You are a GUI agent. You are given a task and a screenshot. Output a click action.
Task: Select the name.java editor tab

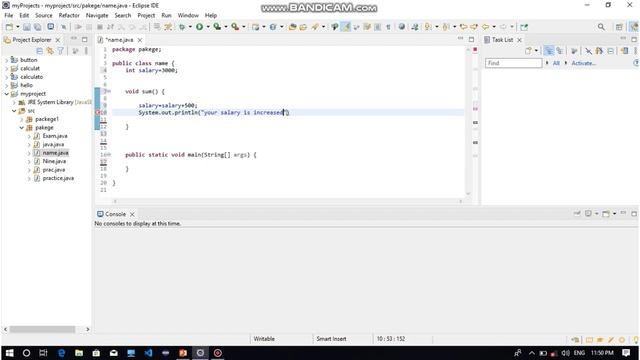point(119,40)
